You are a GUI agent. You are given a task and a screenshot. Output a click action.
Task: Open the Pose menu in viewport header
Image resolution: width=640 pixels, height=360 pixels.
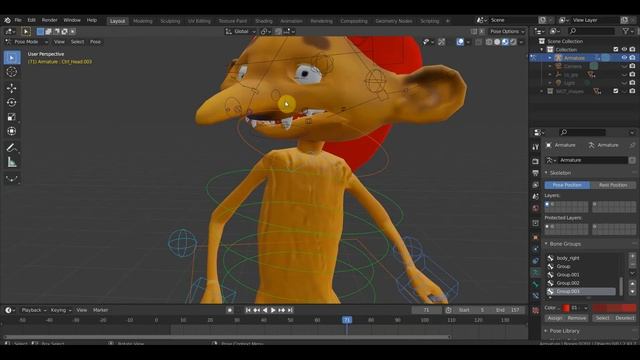[x=95, y=42]
